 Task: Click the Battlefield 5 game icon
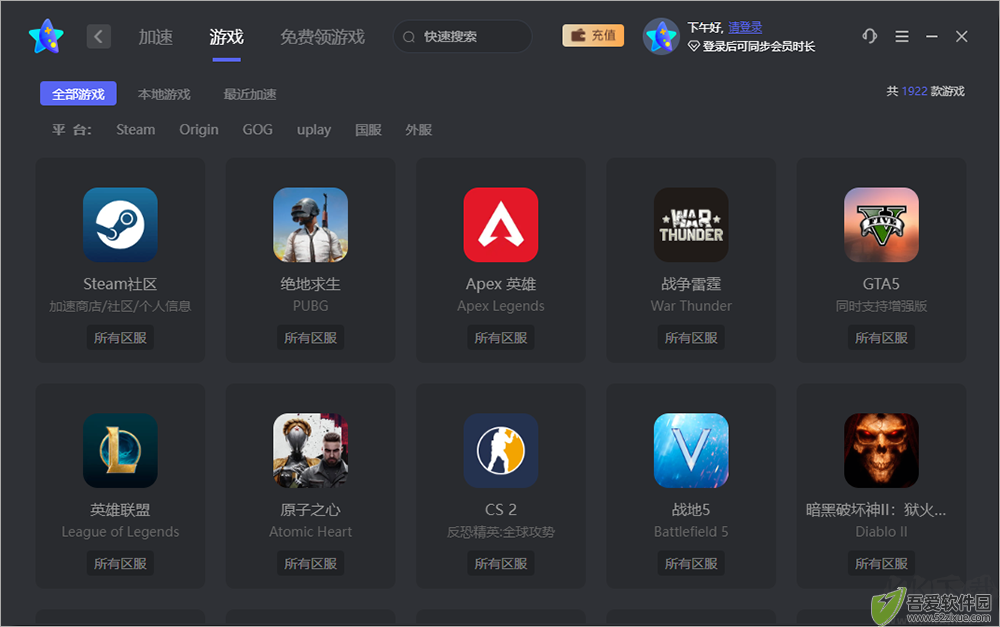[x=691, y=450]
